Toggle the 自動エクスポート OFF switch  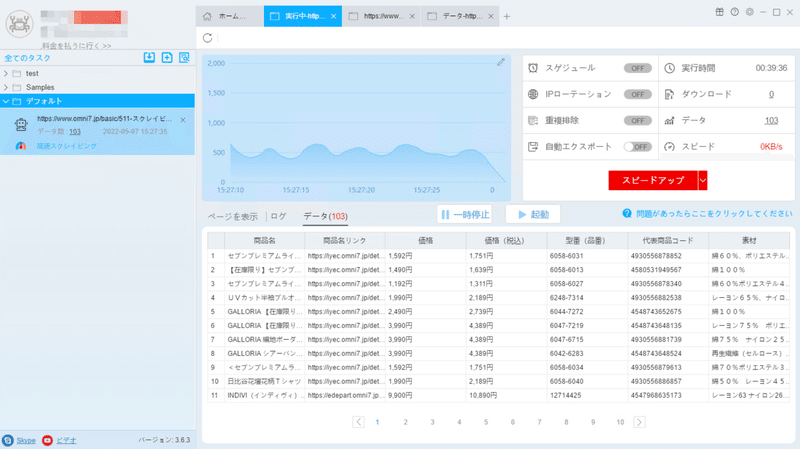point(637,147)
